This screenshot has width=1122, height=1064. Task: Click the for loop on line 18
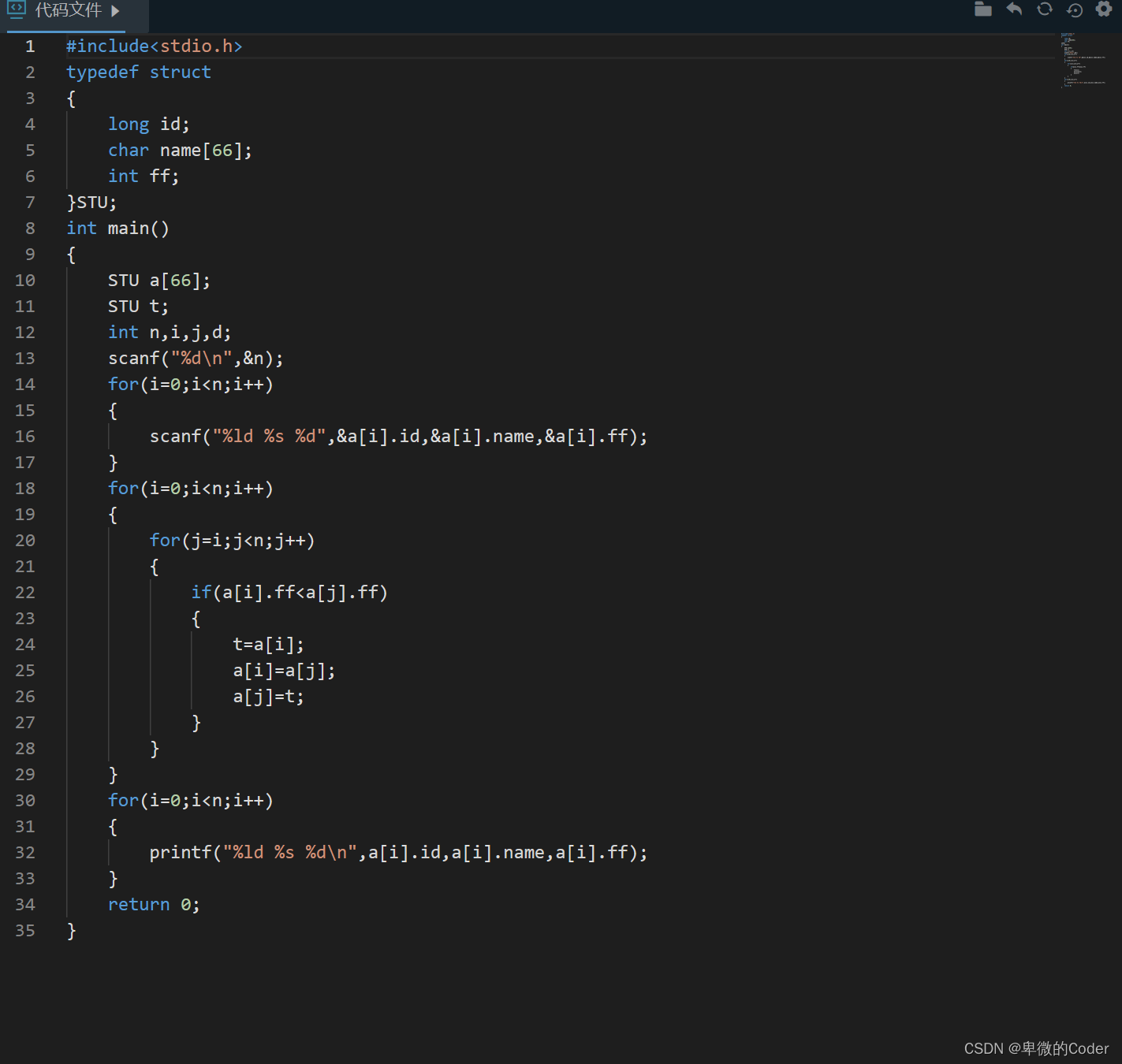(x=191, y=489)
